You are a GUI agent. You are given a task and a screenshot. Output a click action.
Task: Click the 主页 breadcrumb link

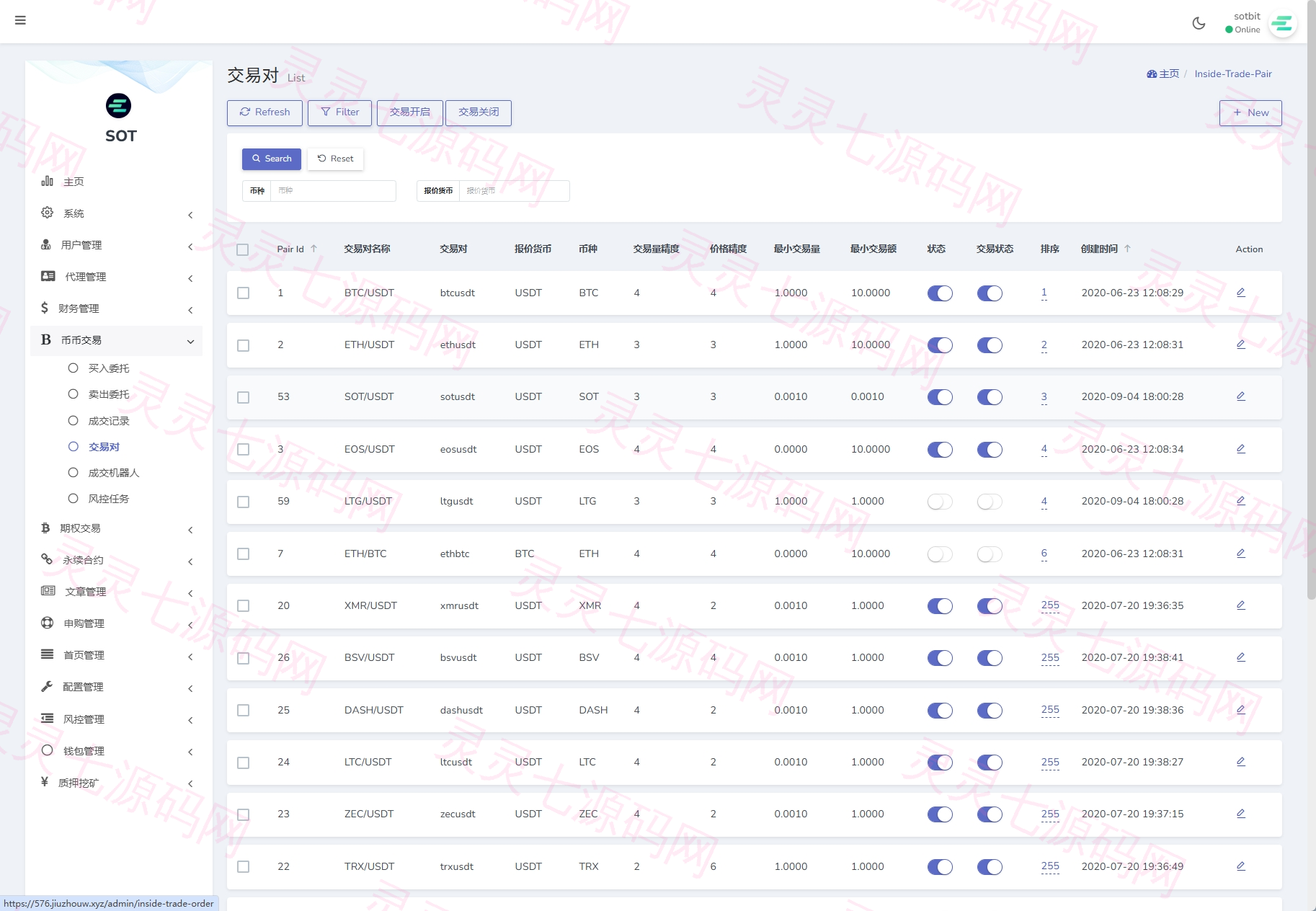(x=1163, y=74)
